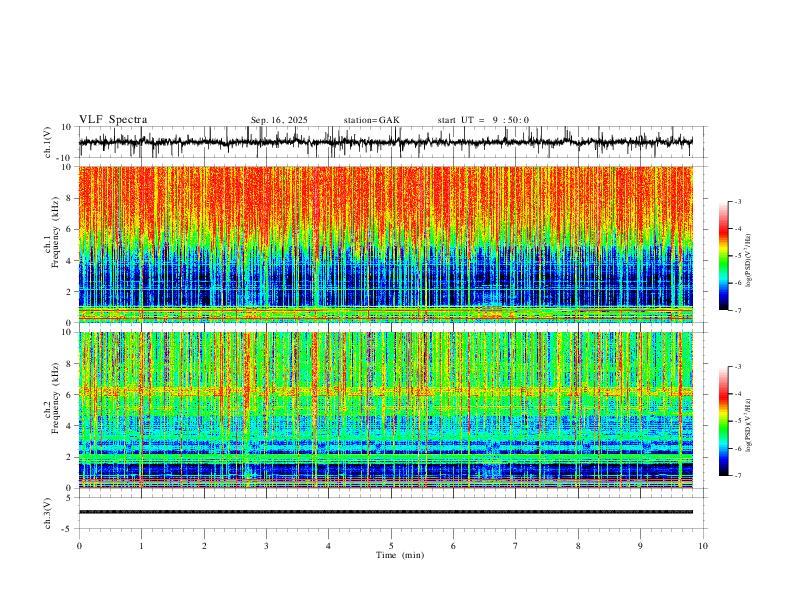This screenshot has width=792, height=612.
Task: Click the -3 label on ch.1 color scale
Action: (x=738, y=201)
